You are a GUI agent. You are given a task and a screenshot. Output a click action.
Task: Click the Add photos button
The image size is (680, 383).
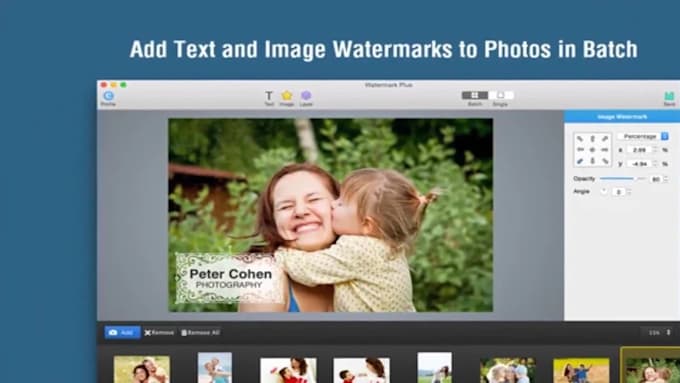click(122, 333)
